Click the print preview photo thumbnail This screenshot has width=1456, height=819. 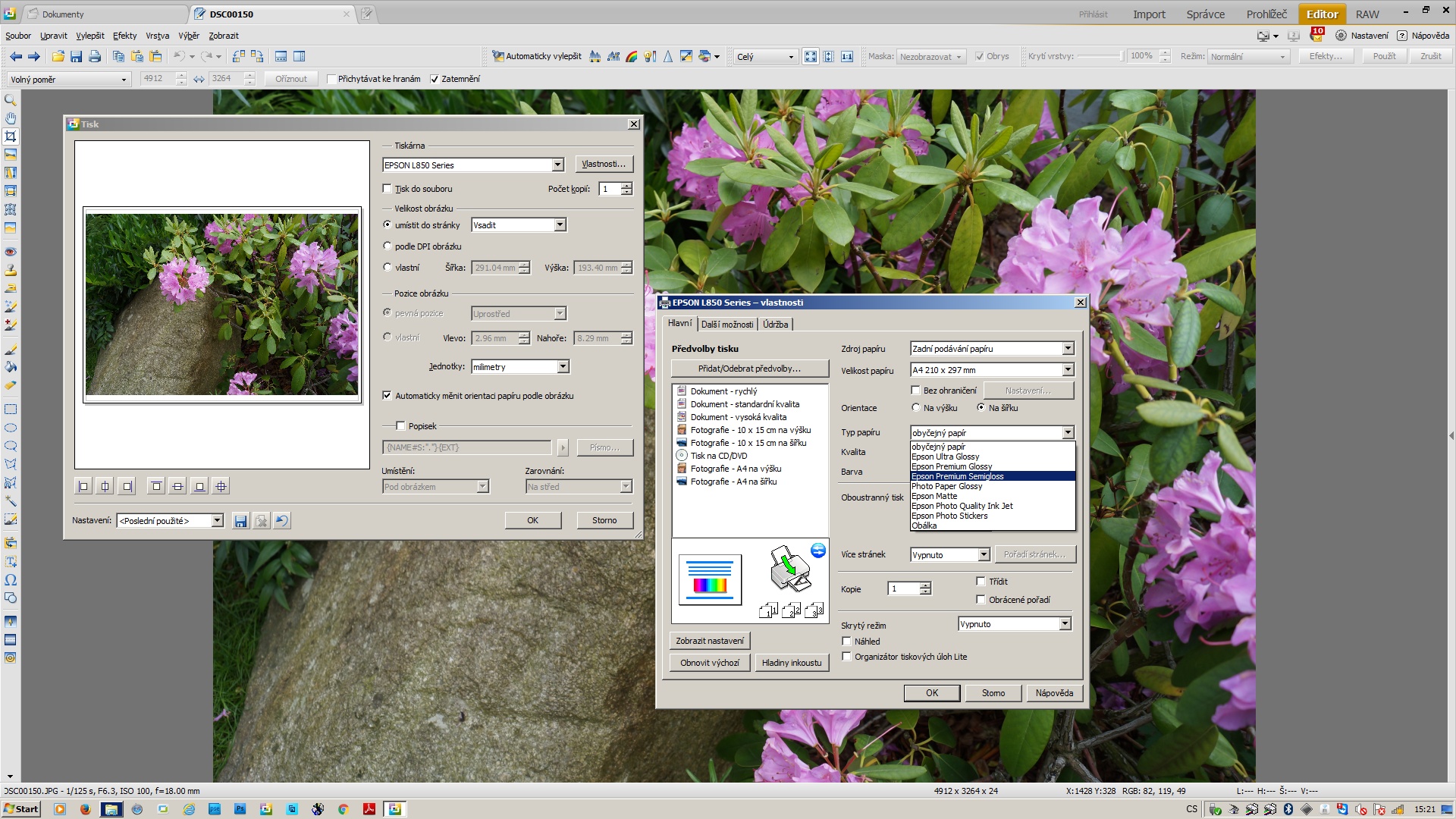221,304
